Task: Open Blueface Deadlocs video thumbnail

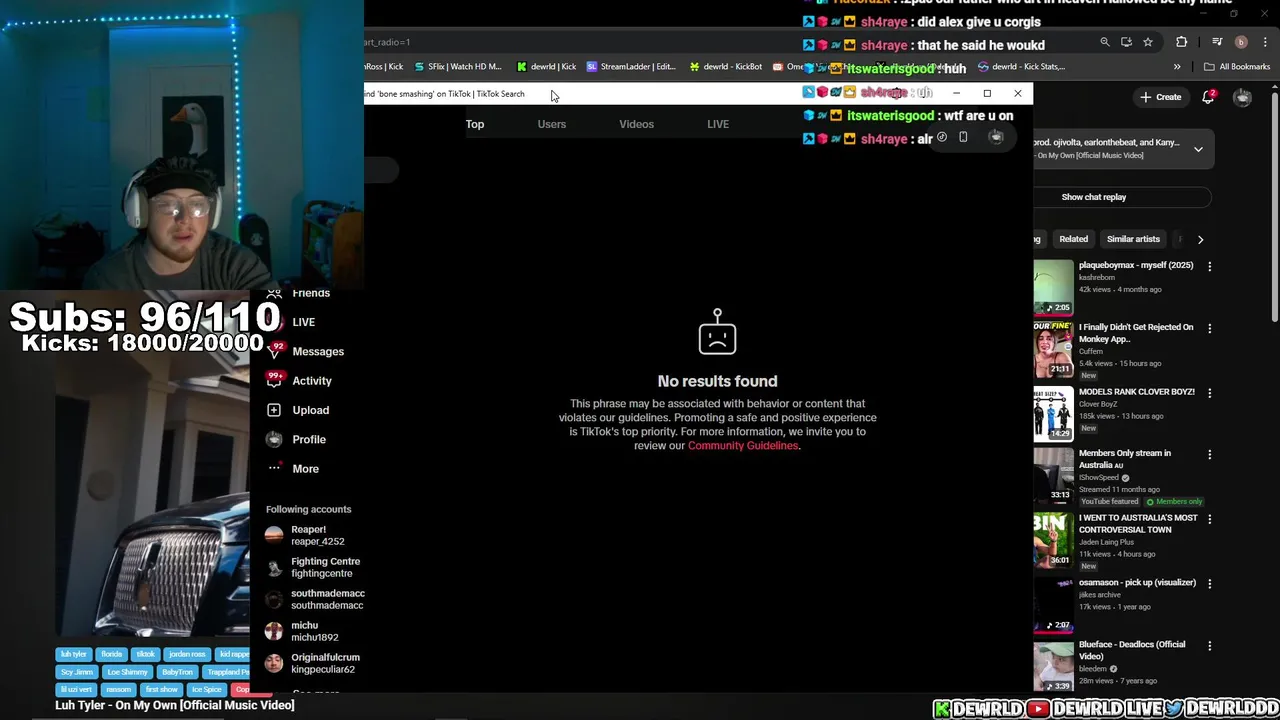Action: (1053, 666)
